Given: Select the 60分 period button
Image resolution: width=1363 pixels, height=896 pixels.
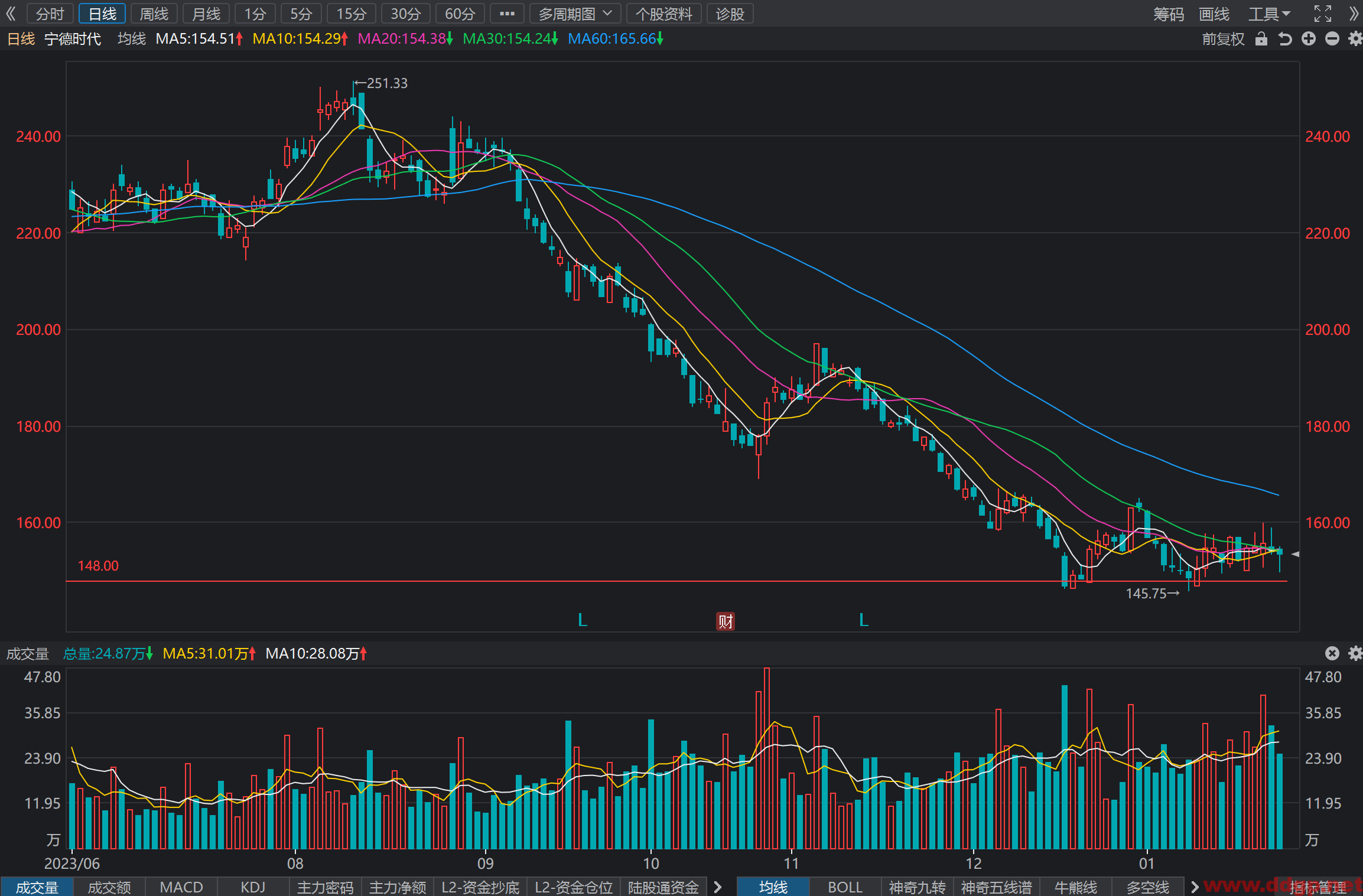Looking at the screenshot, I should [460, 14].
